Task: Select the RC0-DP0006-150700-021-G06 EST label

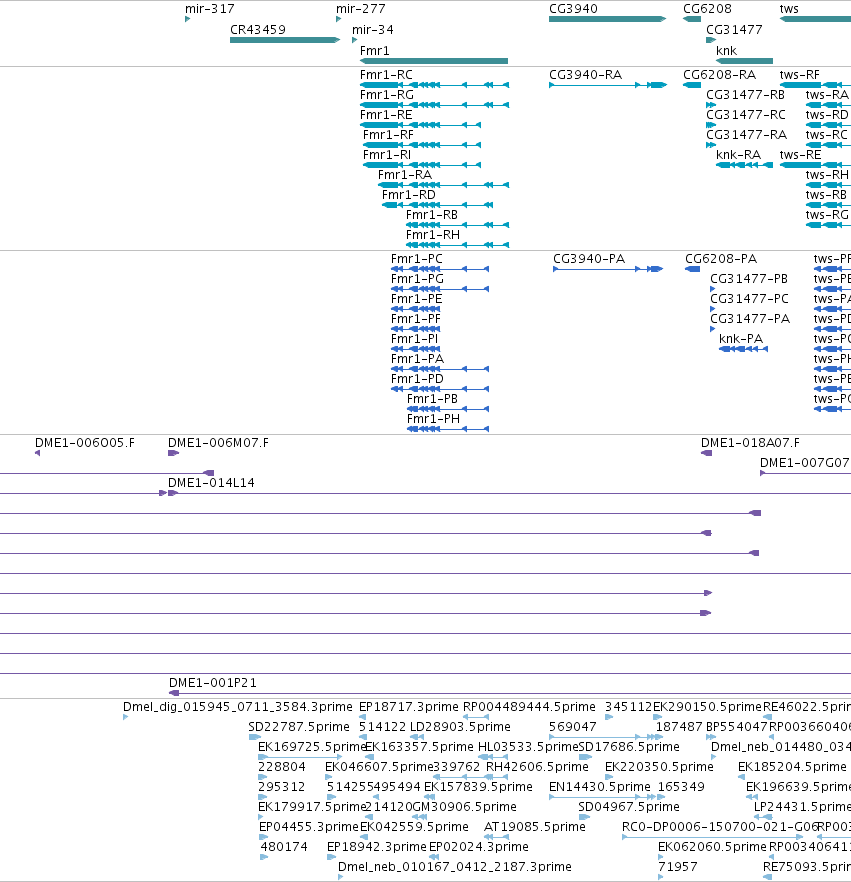Action: [x=720, y=827]
